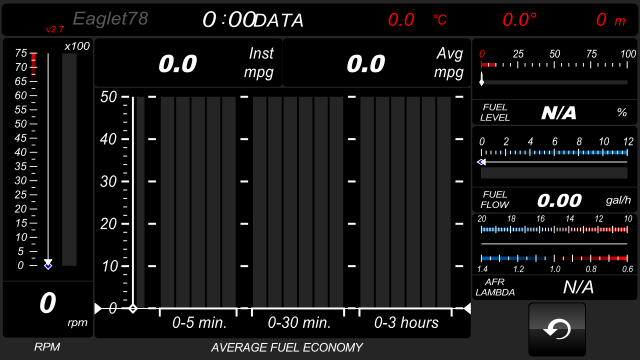Click the fuel level gauge needle marker

tap(482, 79)
